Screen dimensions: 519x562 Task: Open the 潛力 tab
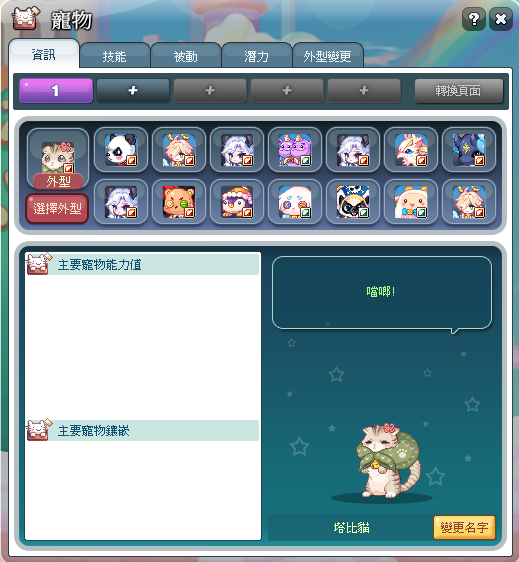point(257,56)
